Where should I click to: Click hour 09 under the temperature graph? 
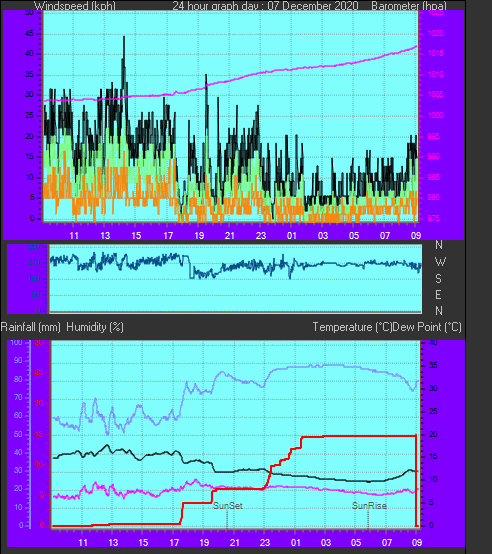[x=417, y=542]
